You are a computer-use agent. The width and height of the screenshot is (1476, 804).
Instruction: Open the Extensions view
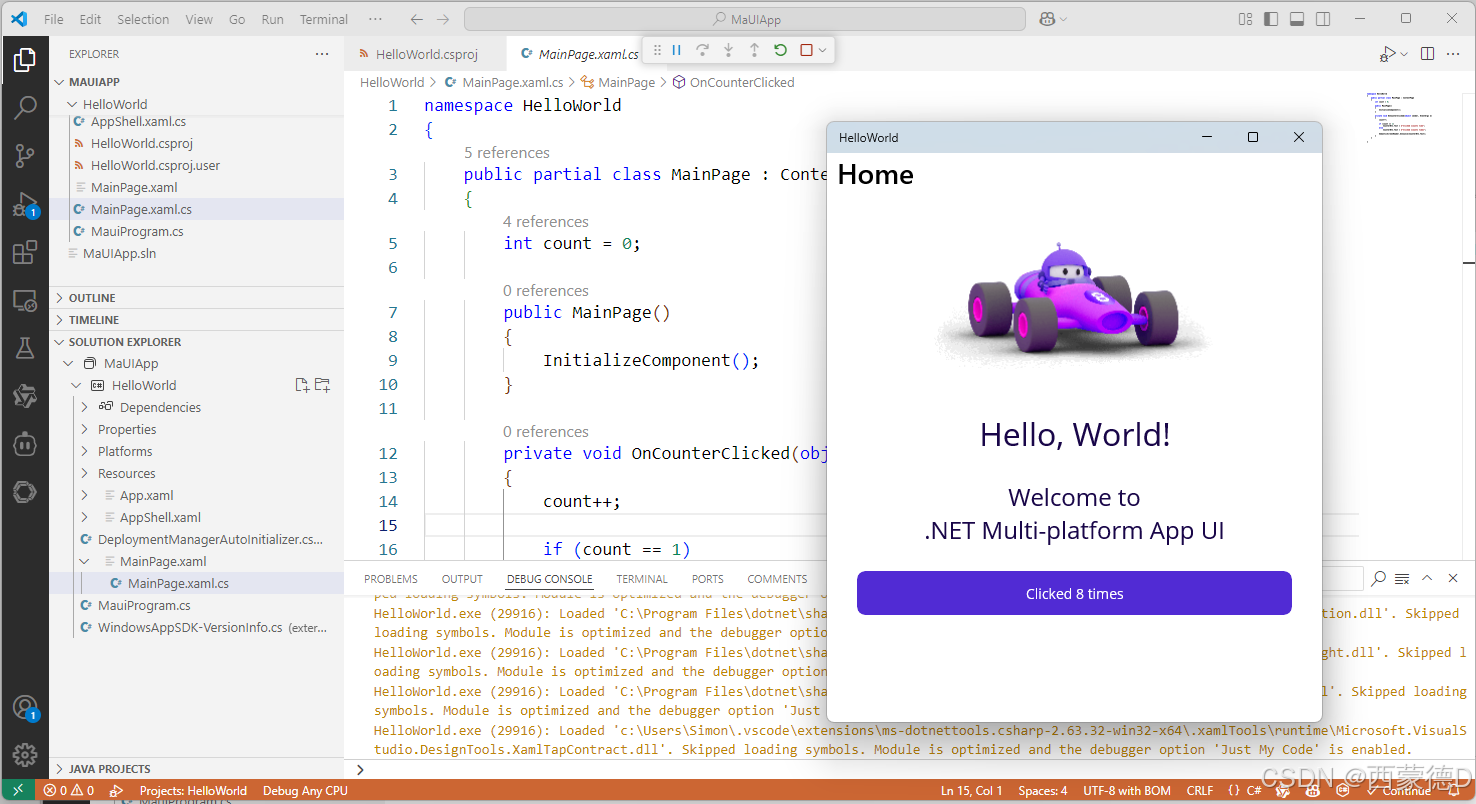[x=25, y=252]
